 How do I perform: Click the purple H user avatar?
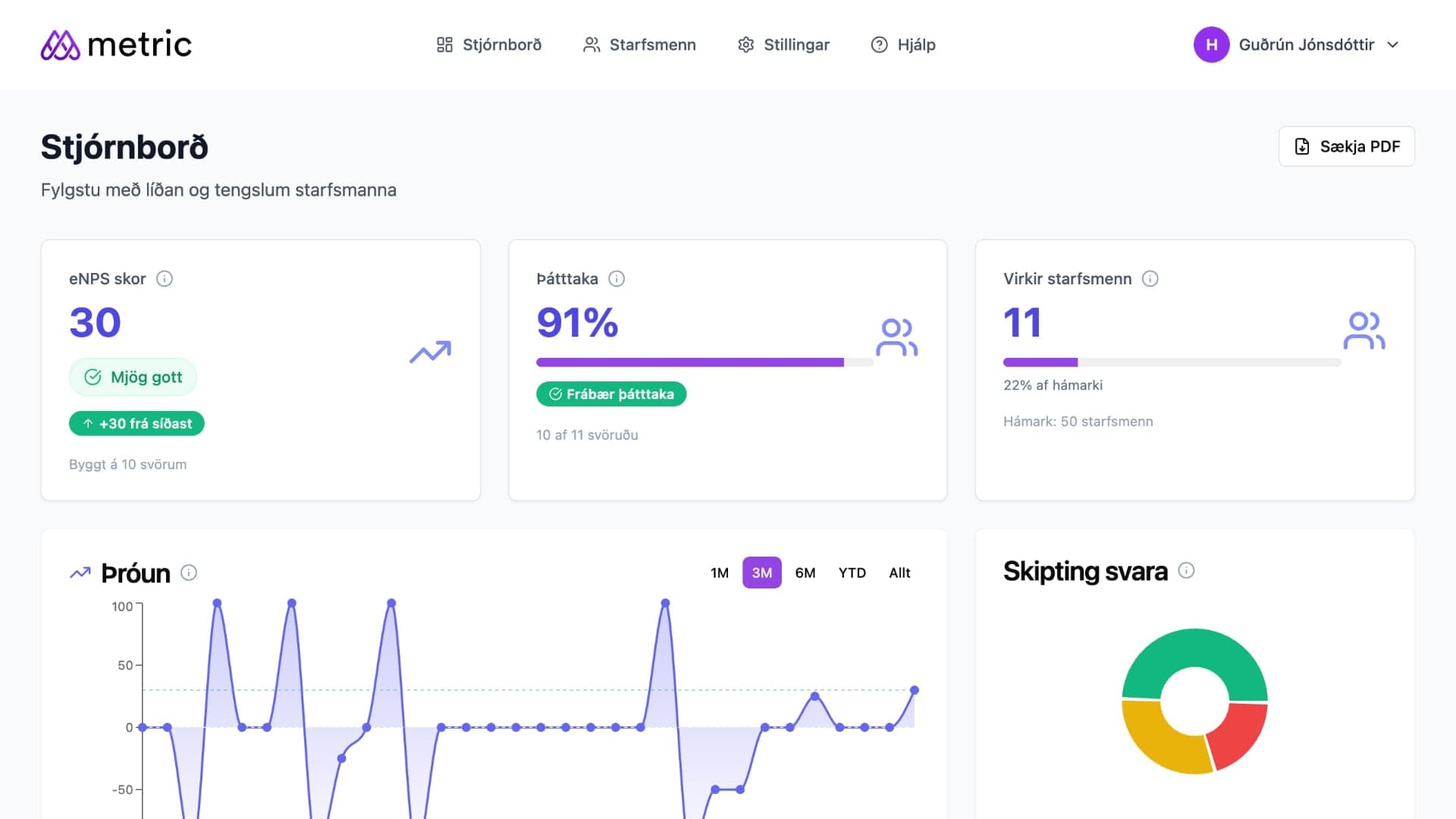tap(1211, 45)
